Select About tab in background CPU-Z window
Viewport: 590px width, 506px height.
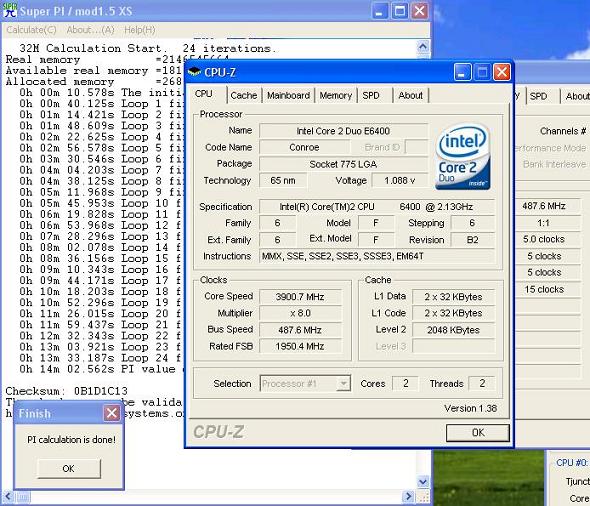(576, 96)
